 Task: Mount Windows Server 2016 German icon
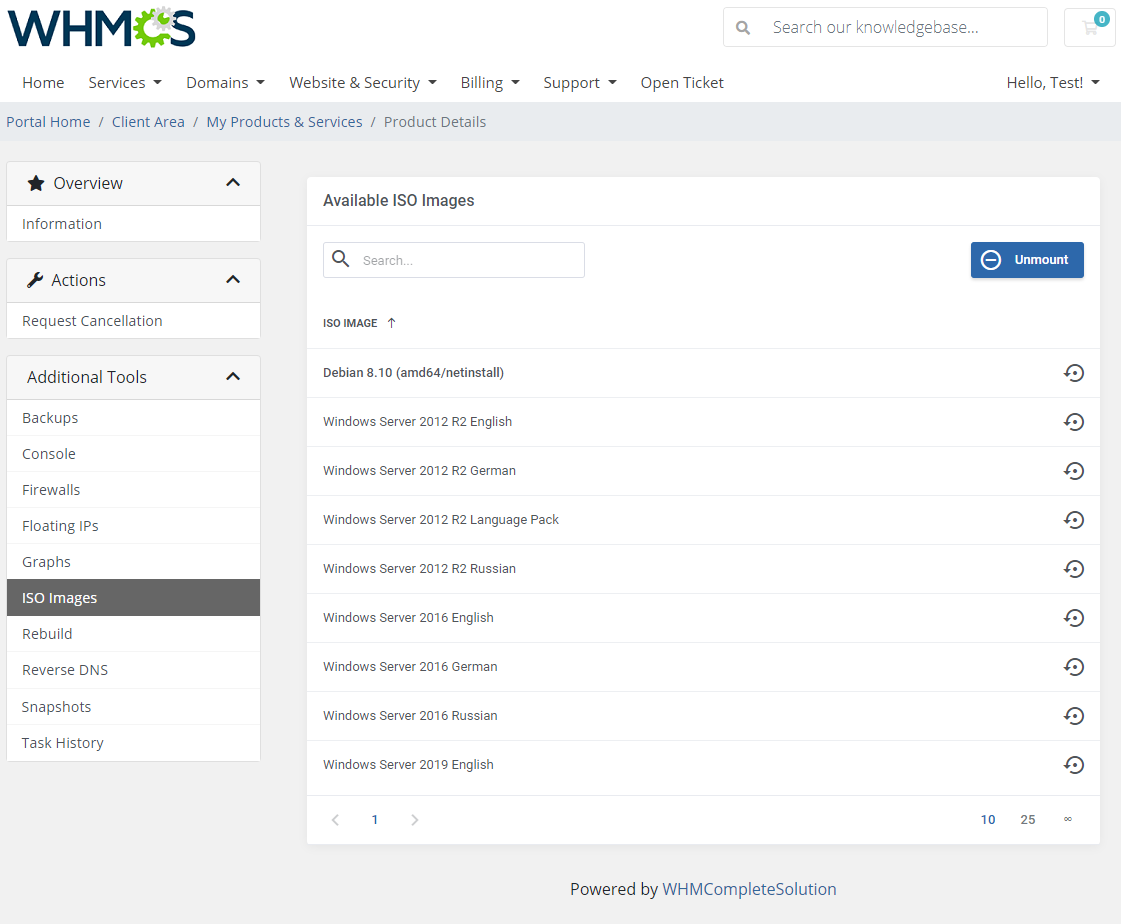pyautogui.click(x=1073, y=667)
